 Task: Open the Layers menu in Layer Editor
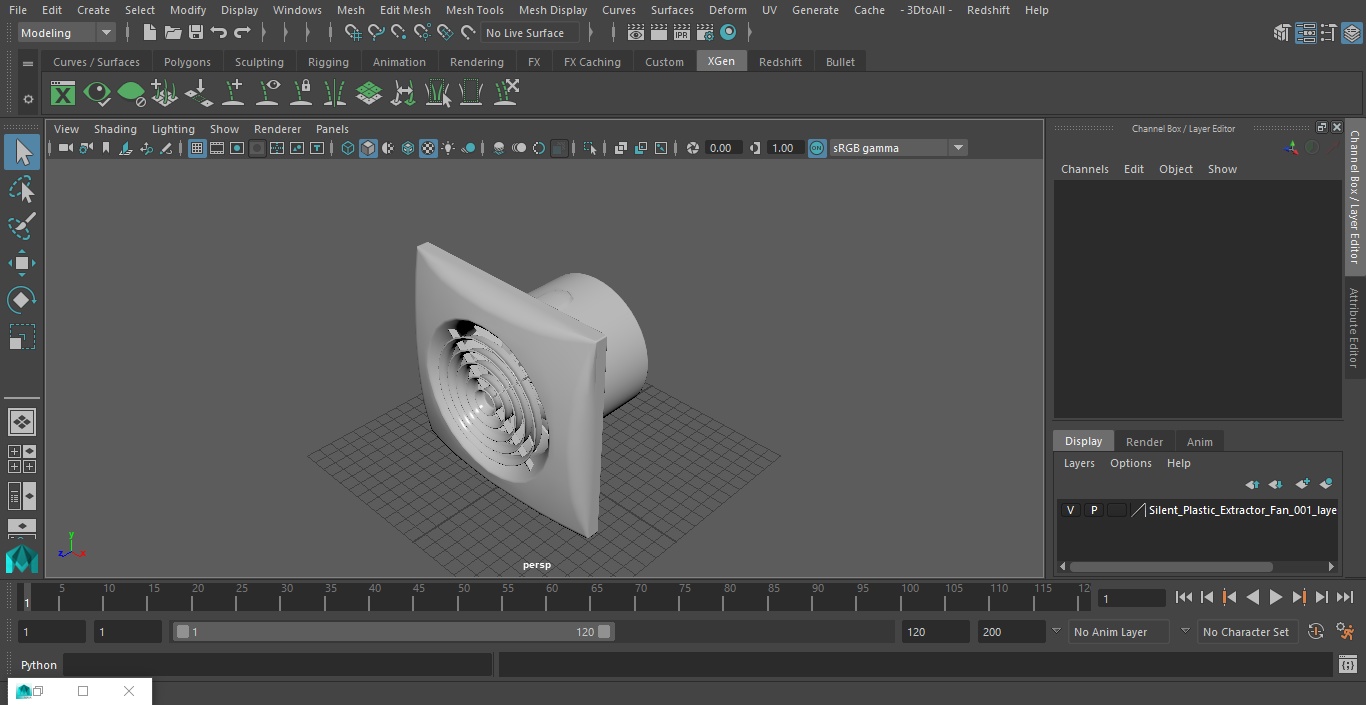(x=1079, y=463)
